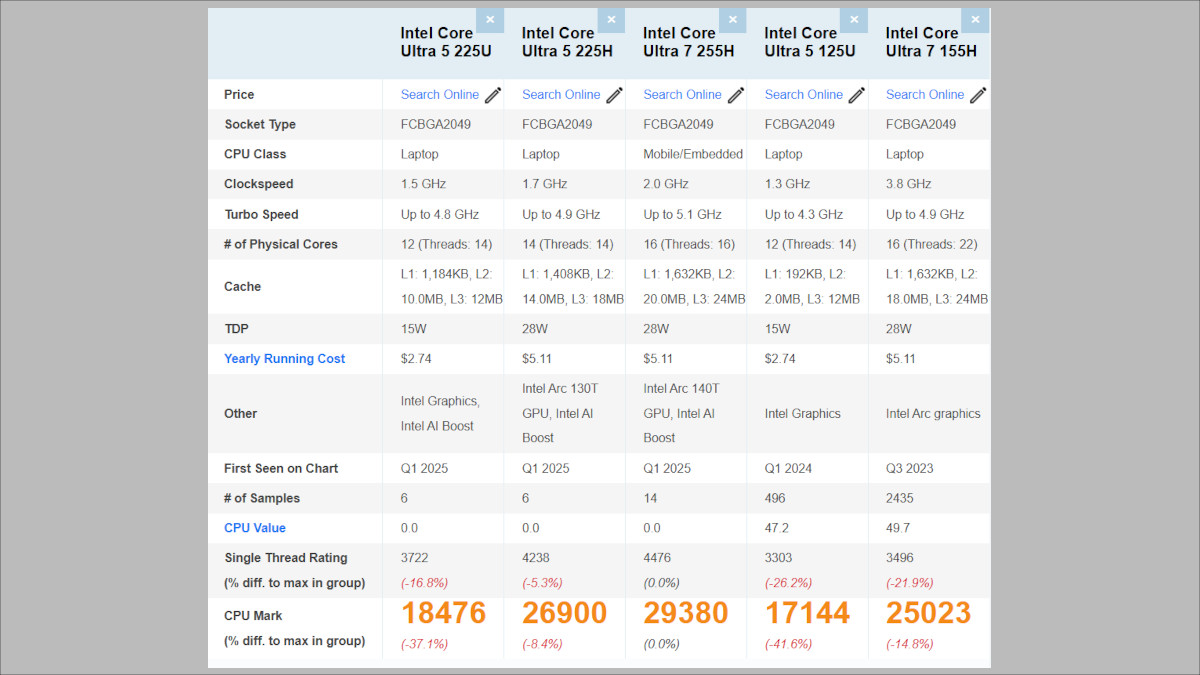
Task: Select the pencil edit icon for Ultra 5 125U
Action: (856, 94)
